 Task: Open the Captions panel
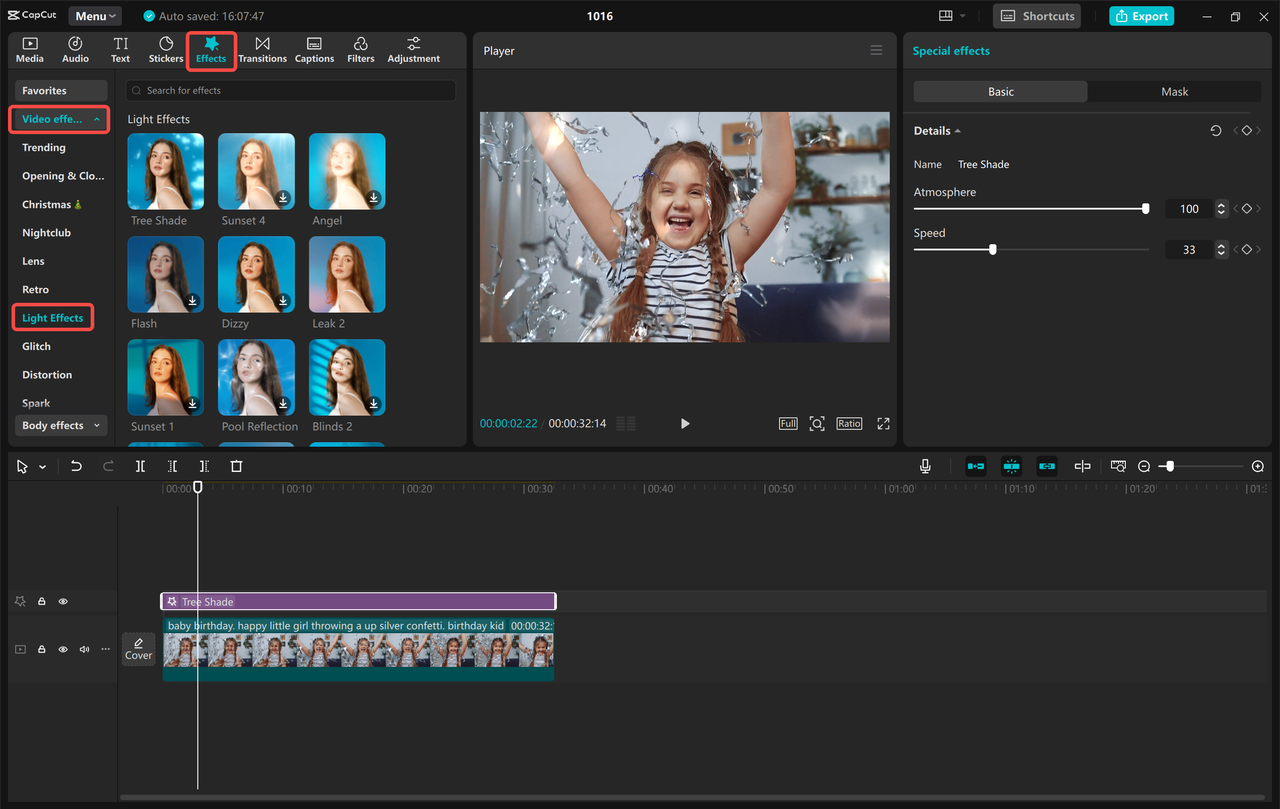[314, 48]
